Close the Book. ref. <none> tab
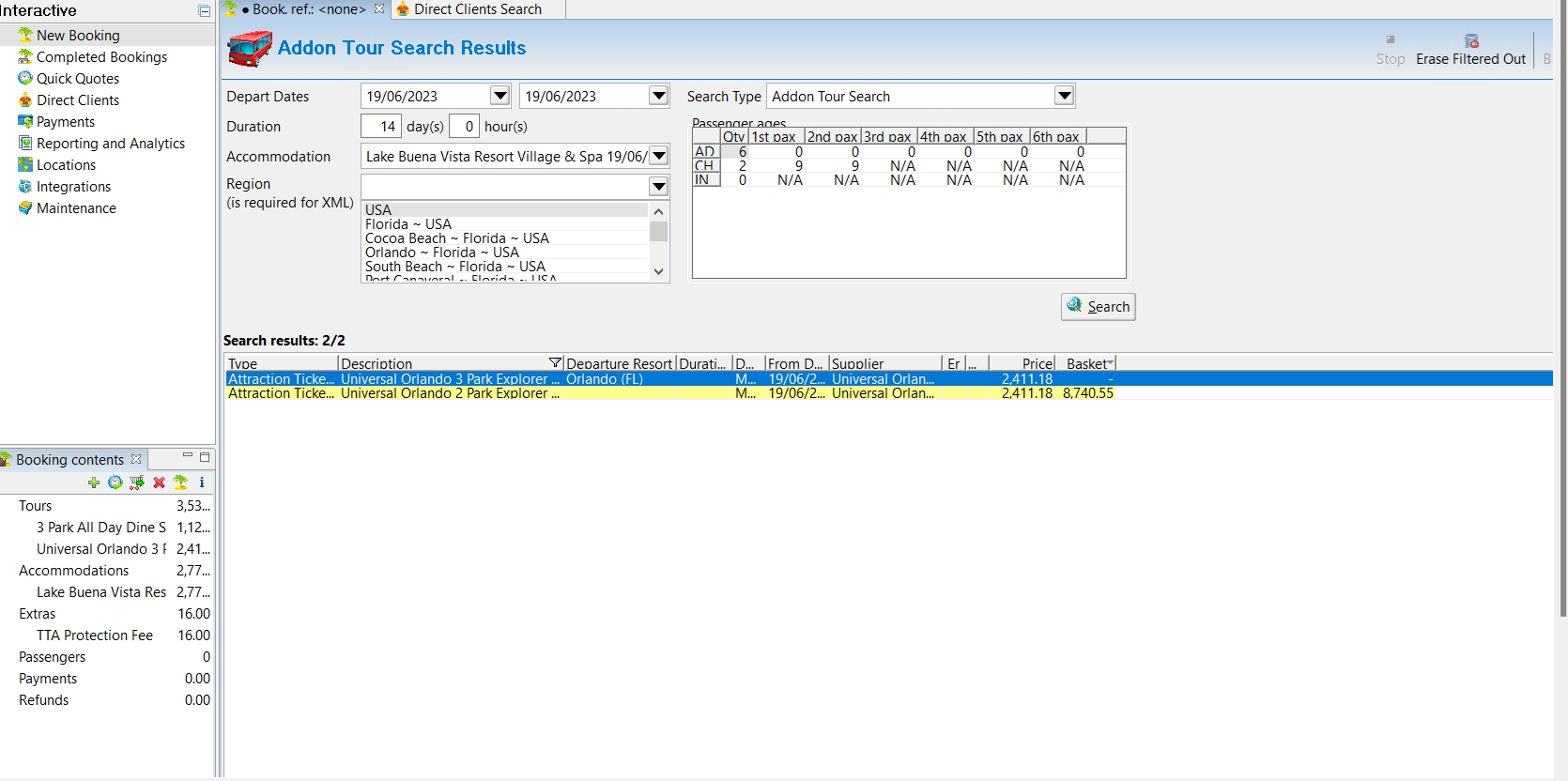1568x781 pixels. [379, 8]
